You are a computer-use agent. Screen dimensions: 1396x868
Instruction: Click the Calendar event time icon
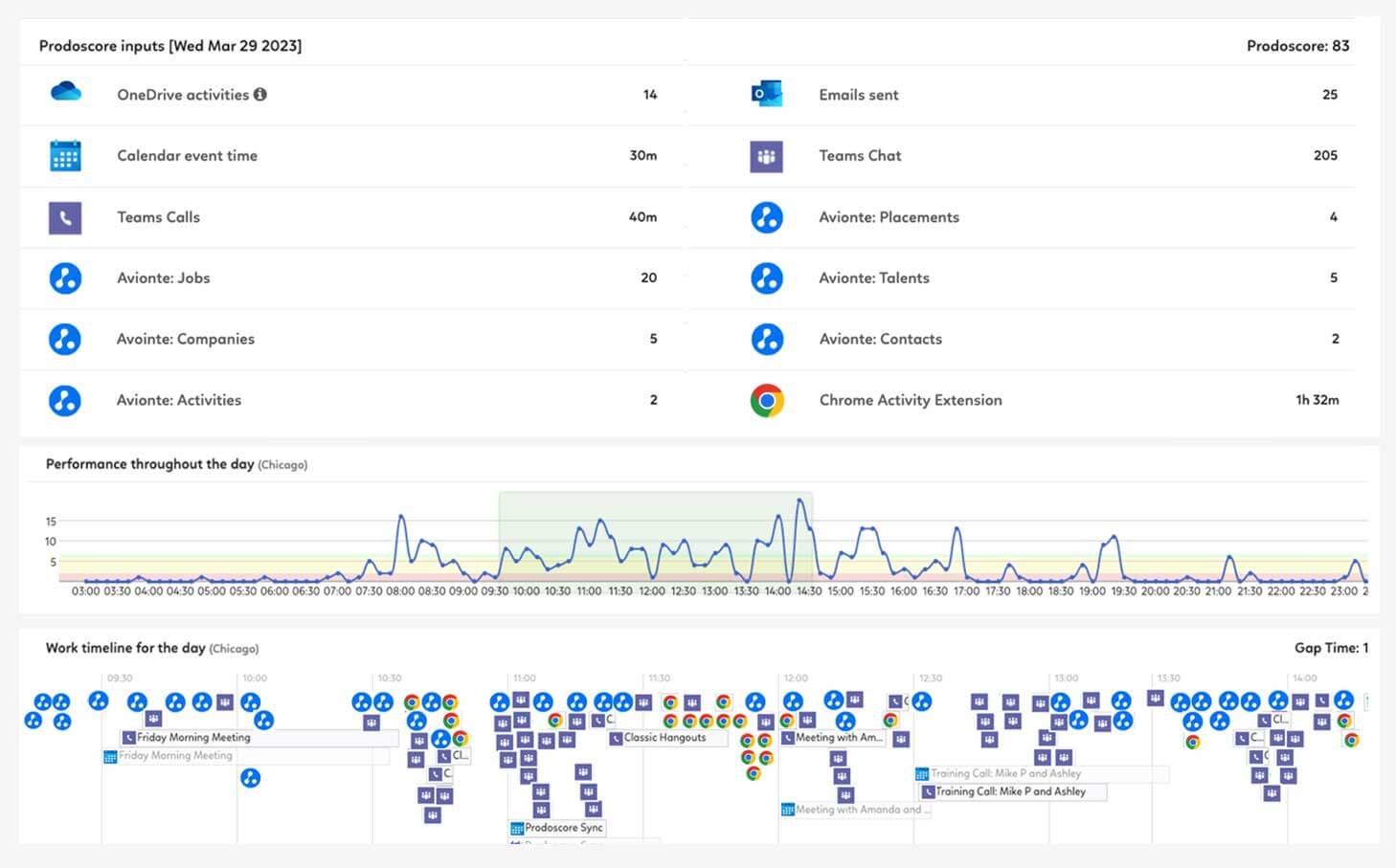[65, 155]
